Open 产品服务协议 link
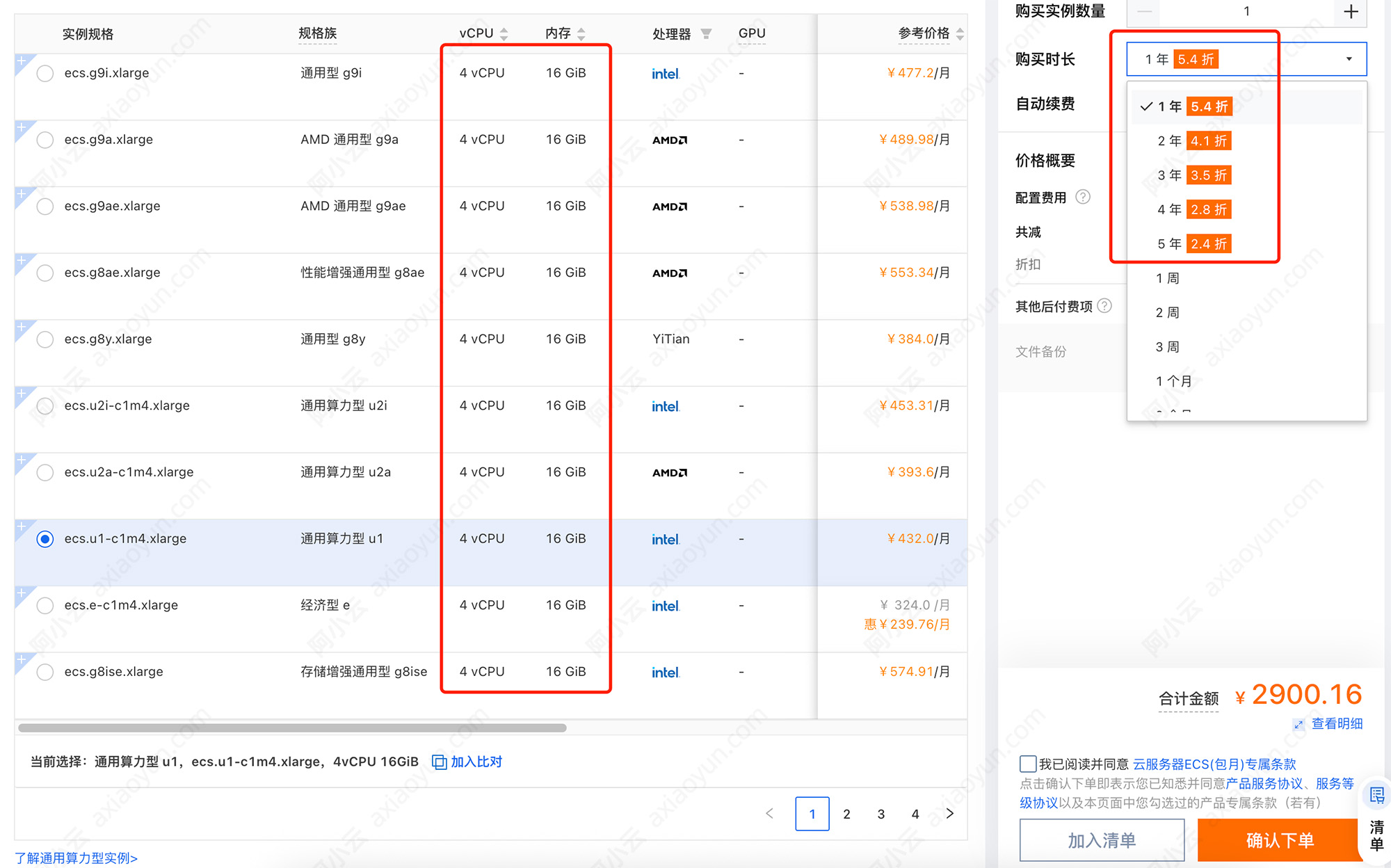Viewport: 1391px width, 868px height. [1264, 784]
